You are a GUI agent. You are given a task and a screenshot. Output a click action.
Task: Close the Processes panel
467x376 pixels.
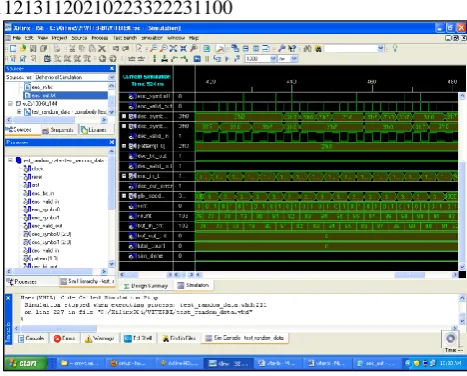tap(112, 142)
